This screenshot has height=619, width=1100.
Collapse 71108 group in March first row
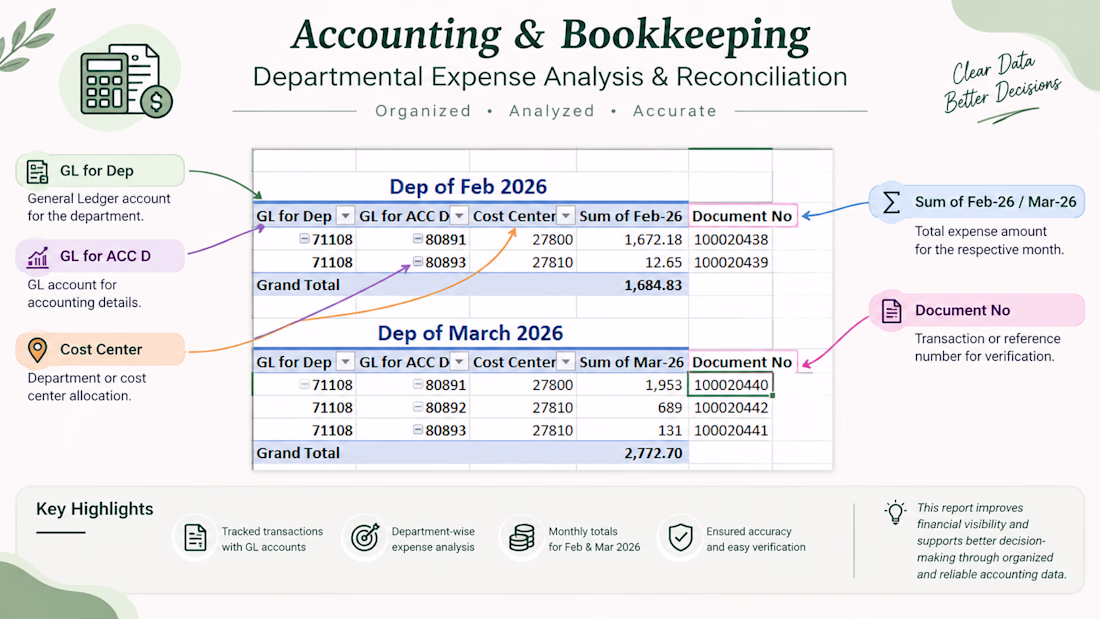304,384
